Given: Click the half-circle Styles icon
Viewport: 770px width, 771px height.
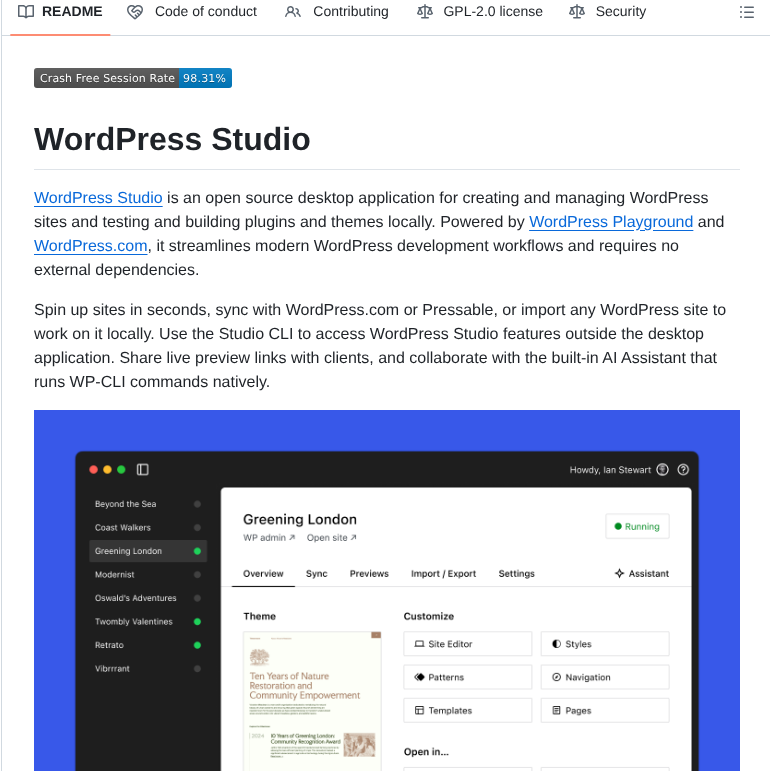Looking at the screenshot, I should click(x=556, y=644).
